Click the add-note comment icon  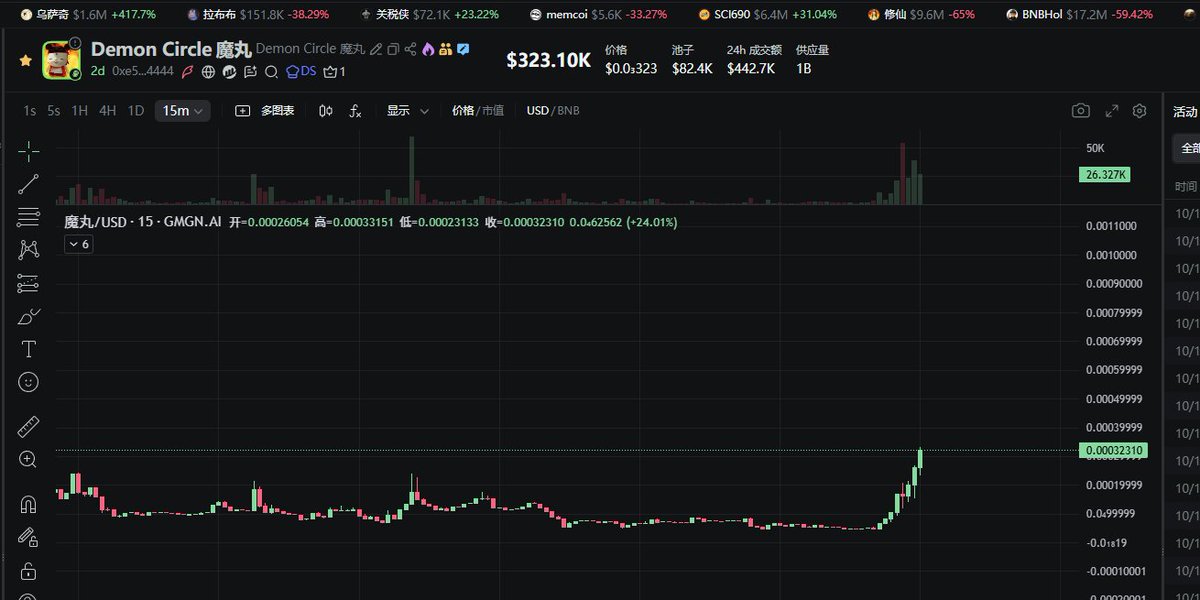pyautogui.click(x=250, y=72)
